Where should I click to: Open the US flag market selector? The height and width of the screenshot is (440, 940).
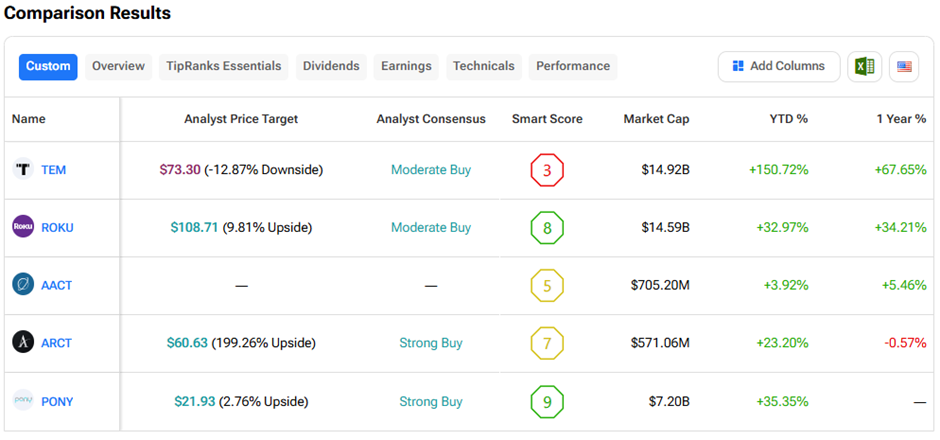[904, 66]
